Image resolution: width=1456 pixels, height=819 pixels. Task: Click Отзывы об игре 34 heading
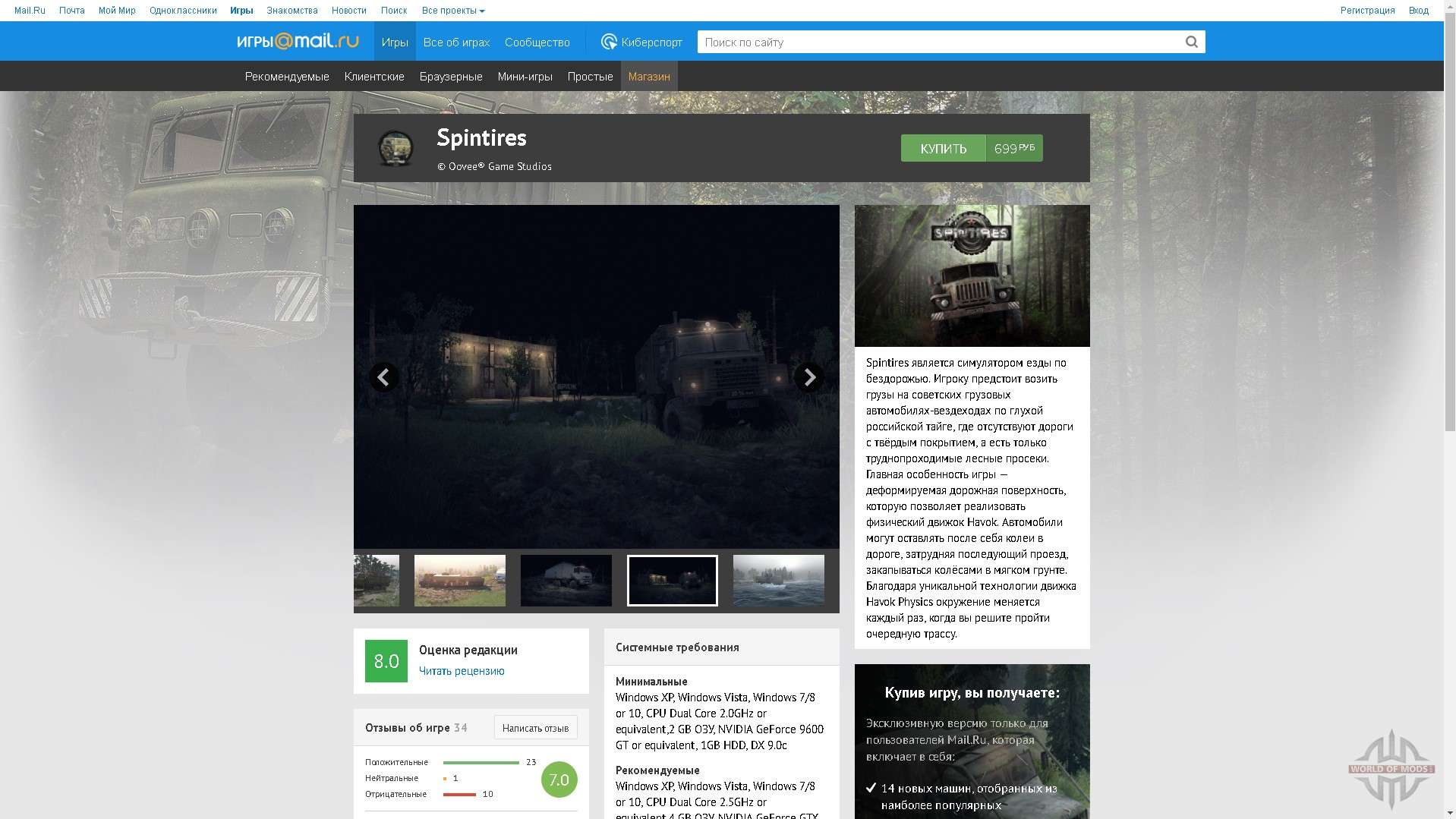tap(416, 727)
